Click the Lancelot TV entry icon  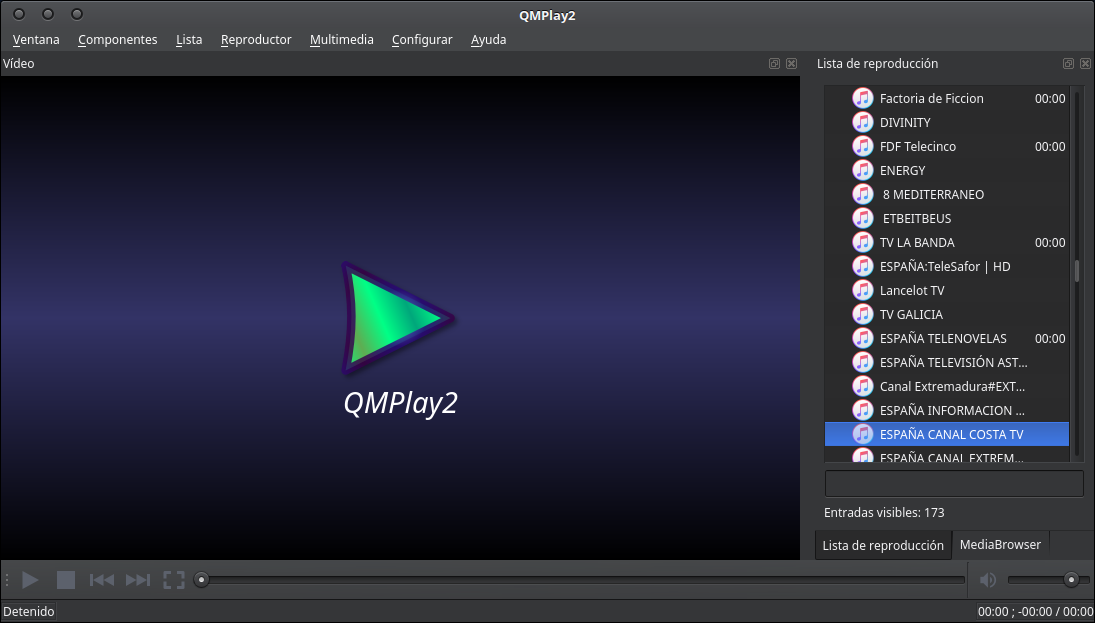863,291
